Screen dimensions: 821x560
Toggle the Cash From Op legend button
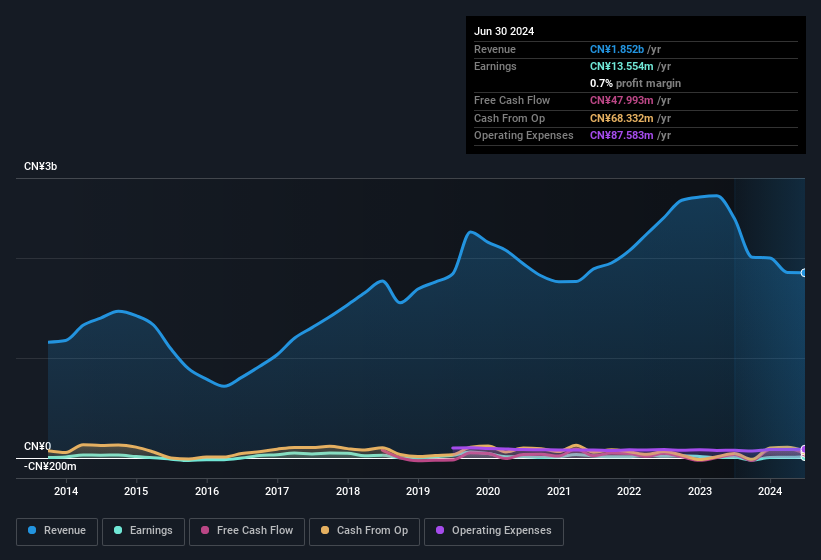coord(364,531)
